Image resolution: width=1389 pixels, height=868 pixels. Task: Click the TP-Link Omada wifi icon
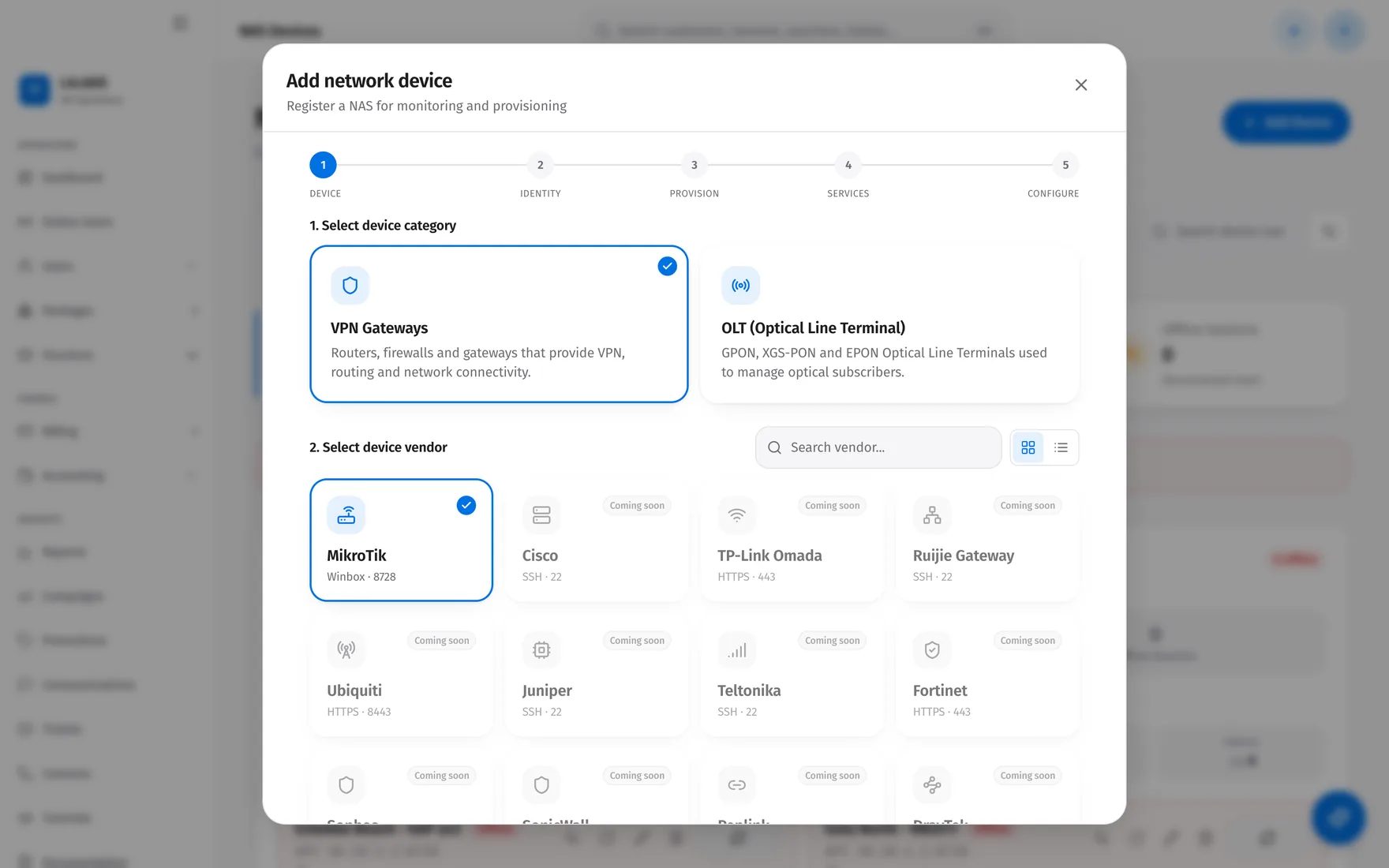pyautogui.click(x=736, y=515)
